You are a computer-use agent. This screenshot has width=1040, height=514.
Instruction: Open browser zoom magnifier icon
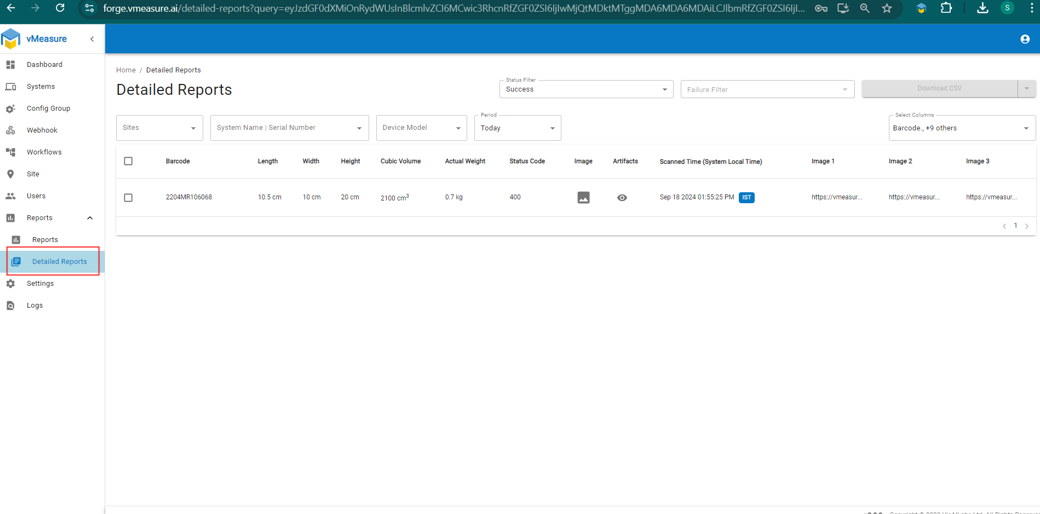tap(865, 9)
